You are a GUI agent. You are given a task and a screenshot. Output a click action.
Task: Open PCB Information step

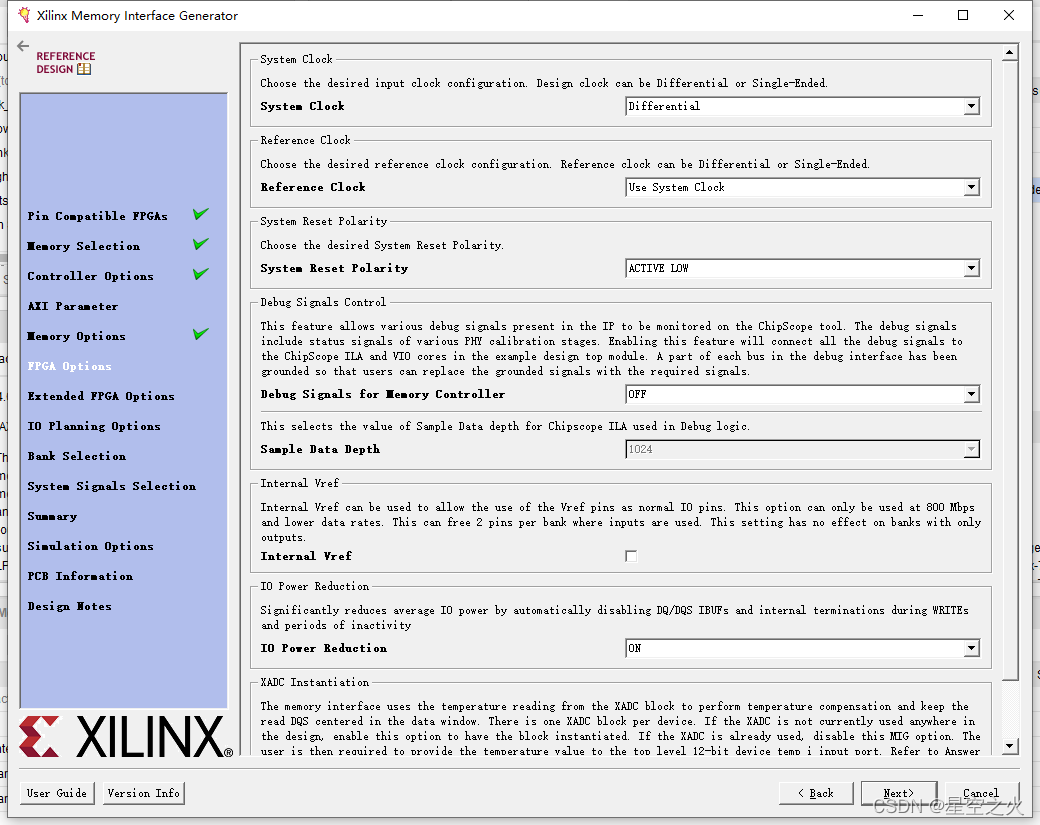(x=80, y=576)
